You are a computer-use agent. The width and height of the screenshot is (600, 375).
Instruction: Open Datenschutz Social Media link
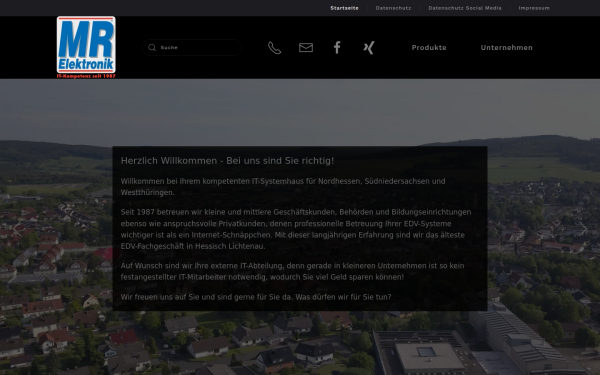[x=465, y=8]
